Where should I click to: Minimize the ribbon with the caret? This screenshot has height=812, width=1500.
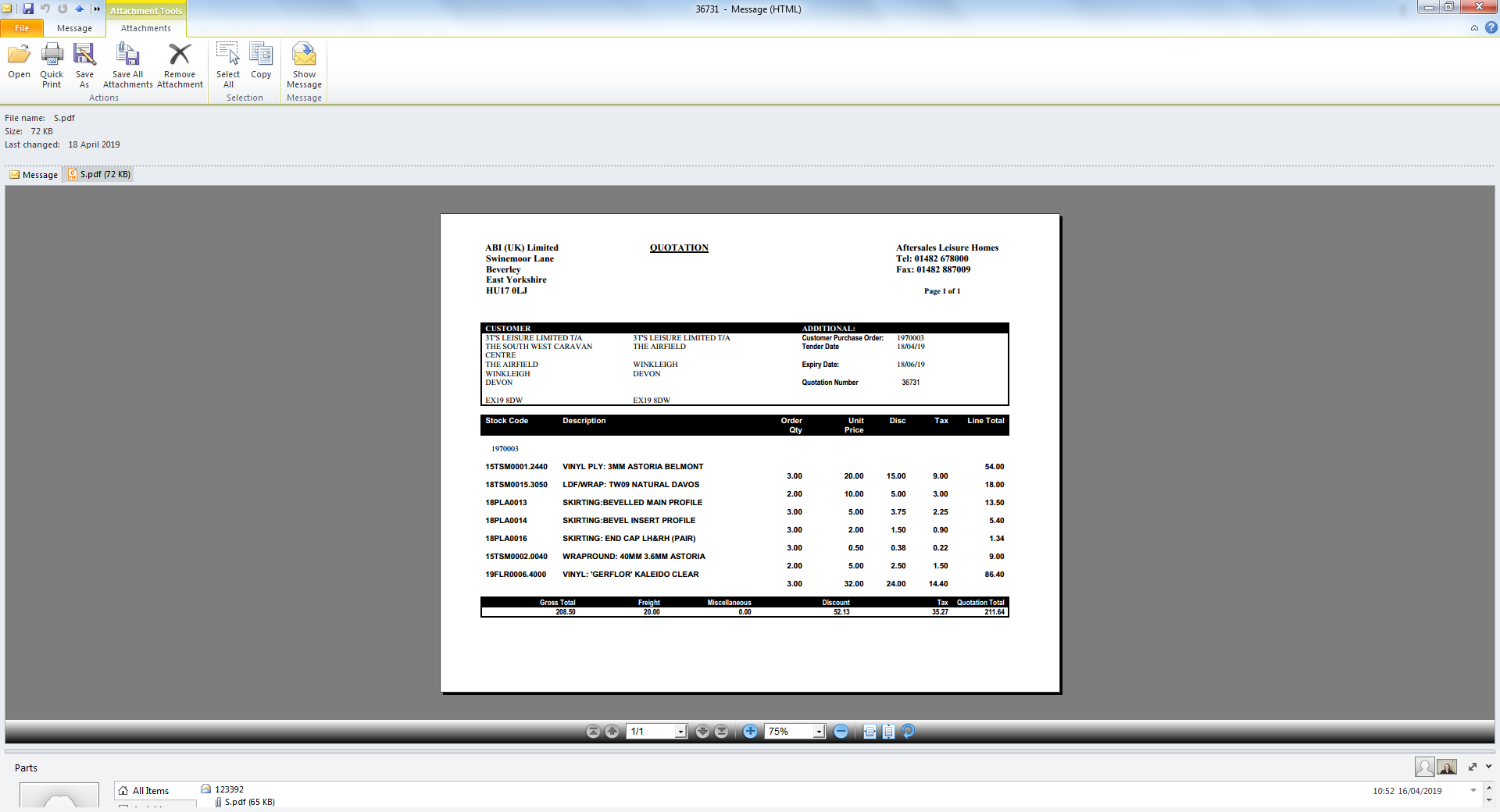(x=1474, y=28)
